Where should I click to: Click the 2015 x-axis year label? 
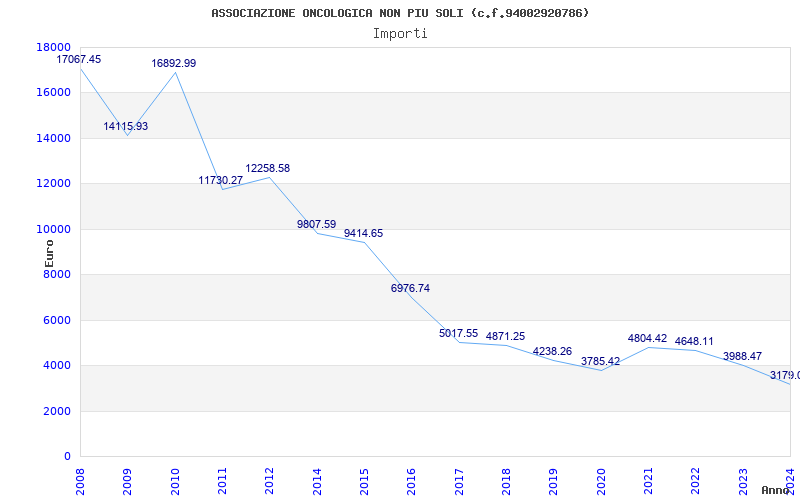coord(364,481)
